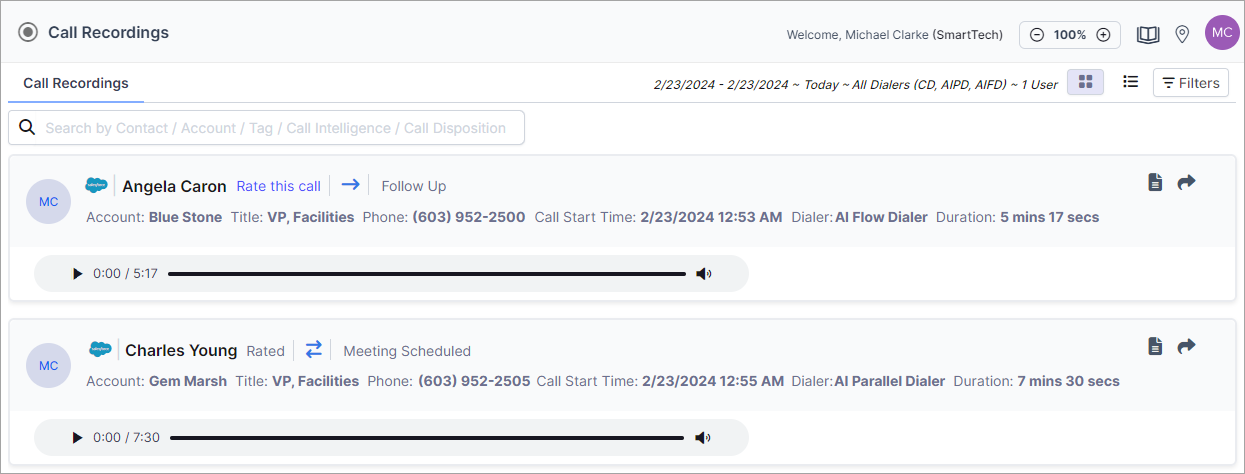Increase zoom with the plus button

pyautogui.click(x=1104, y=34)
